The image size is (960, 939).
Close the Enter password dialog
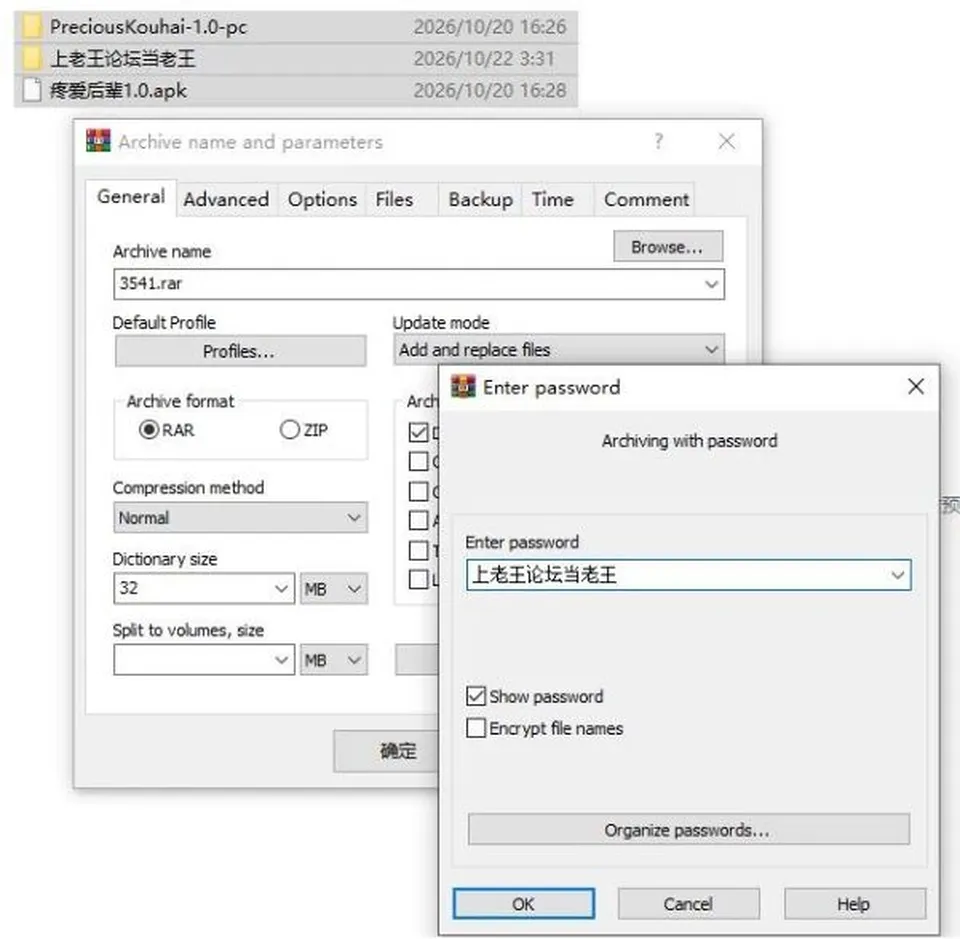(x=915, y=386)
